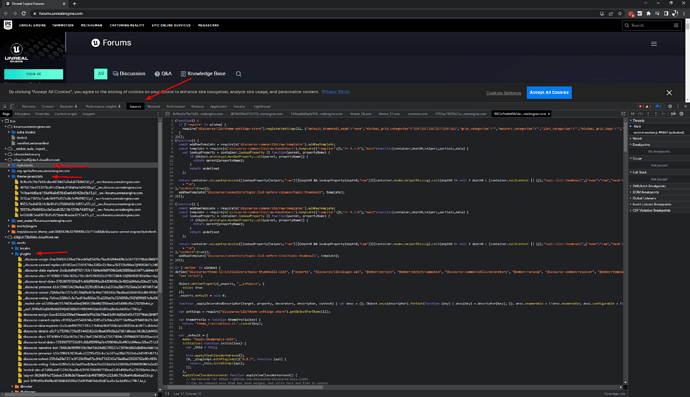The image size is (690, 397).
Task: Click the METAHUMAN top navigation link
Action: [x=92, y=26]
